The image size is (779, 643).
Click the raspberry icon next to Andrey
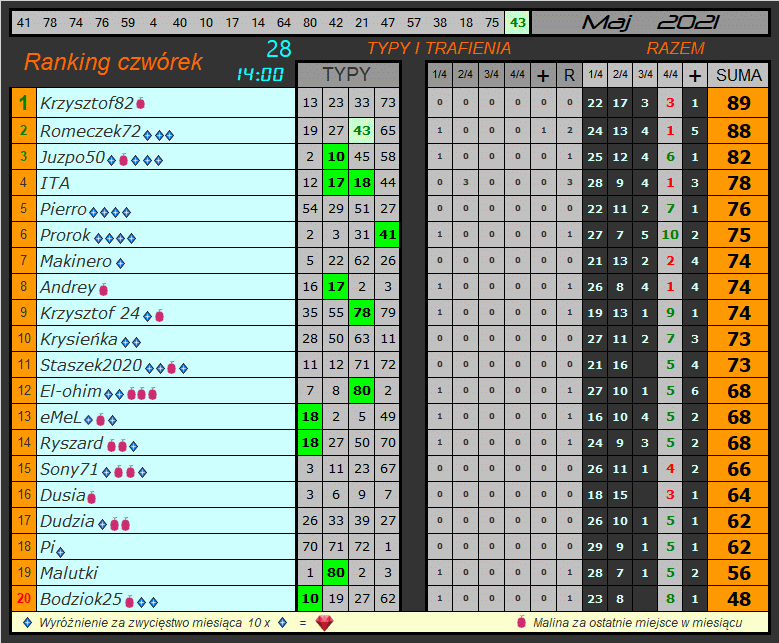pos(103,289)
